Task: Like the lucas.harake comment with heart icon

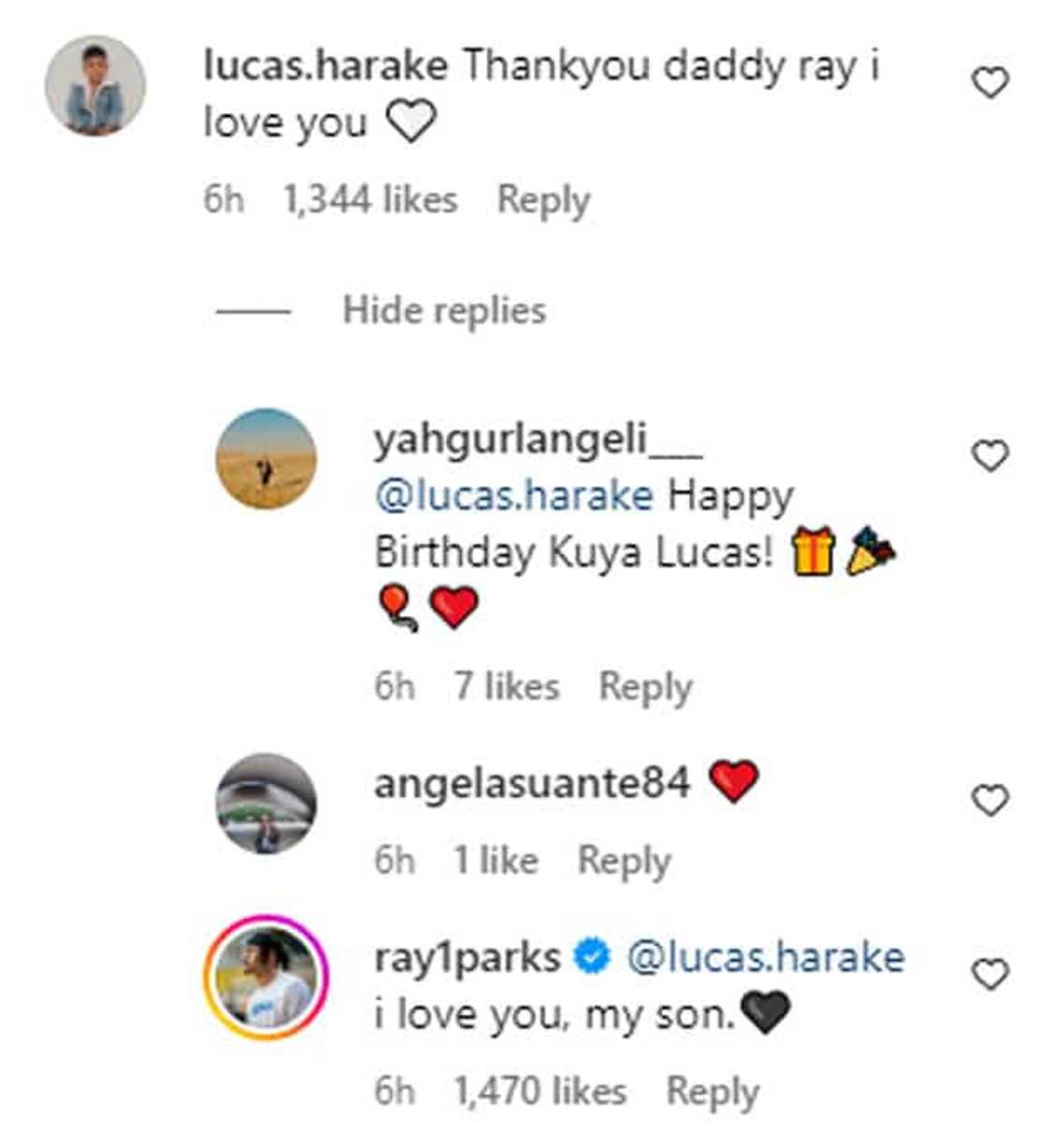Action: coord(990,83)
